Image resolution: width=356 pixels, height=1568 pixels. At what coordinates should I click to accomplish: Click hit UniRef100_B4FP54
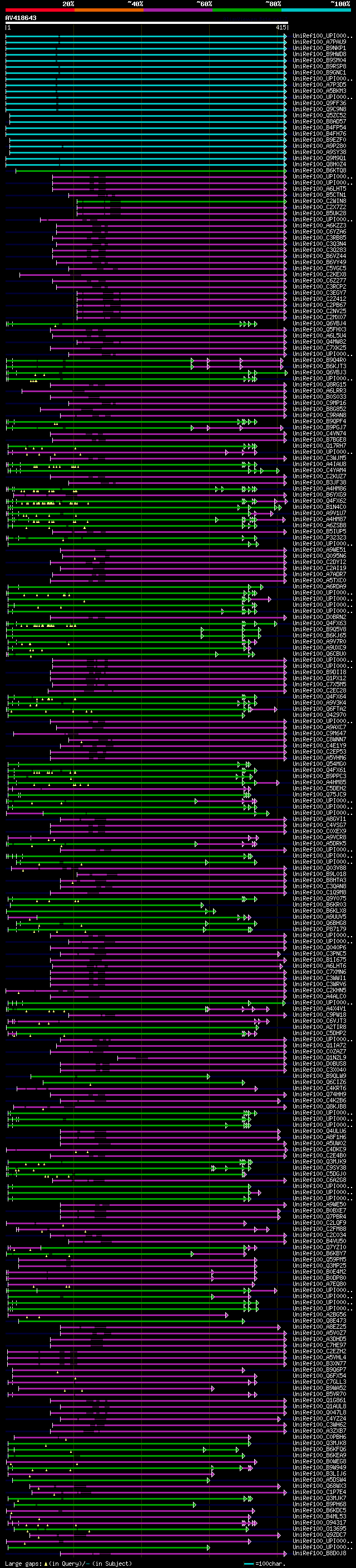pos(319,127)
